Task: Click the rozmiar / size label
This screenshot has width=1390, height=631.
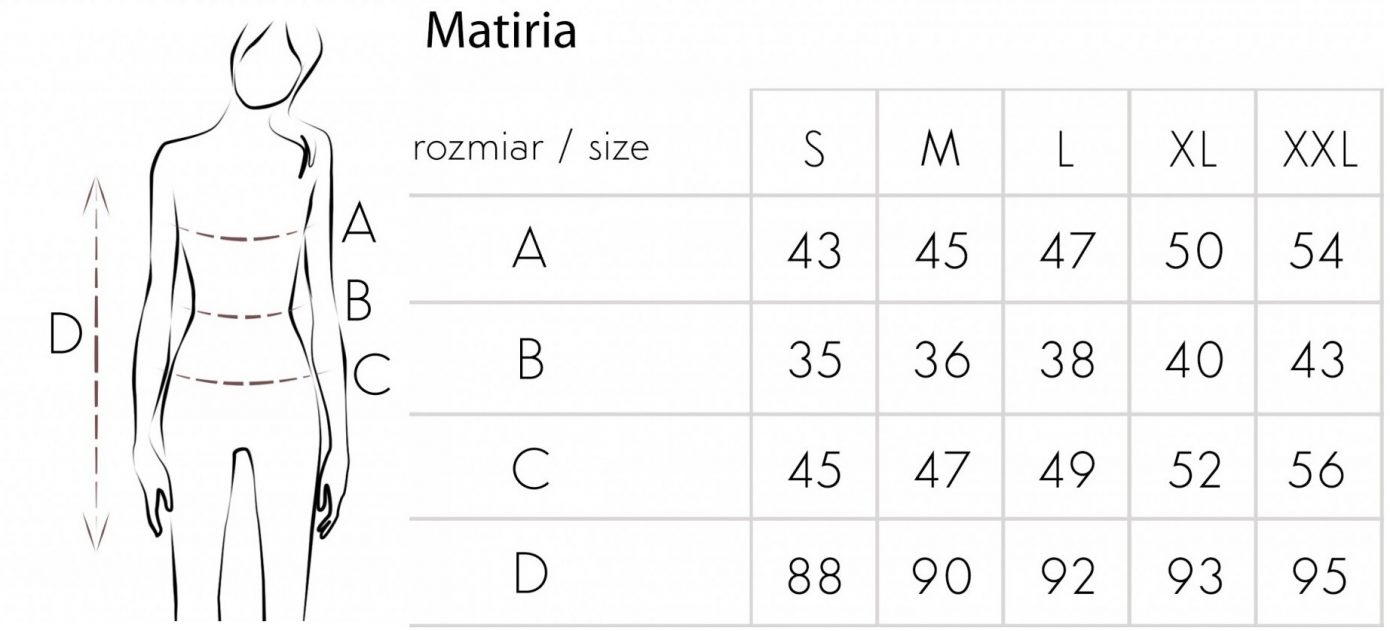Action: coord(531,149)
